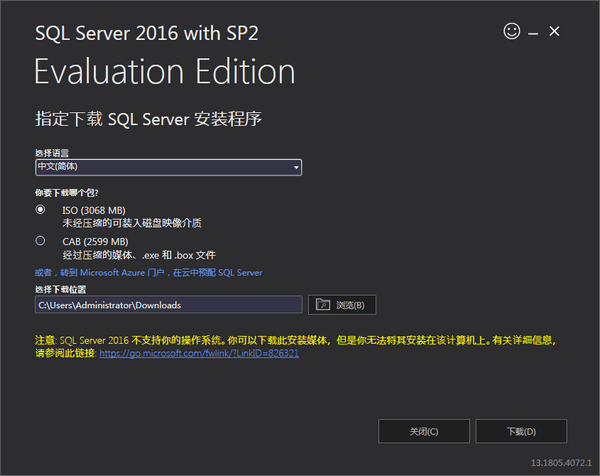Click the smiley feedback icon

512,31
